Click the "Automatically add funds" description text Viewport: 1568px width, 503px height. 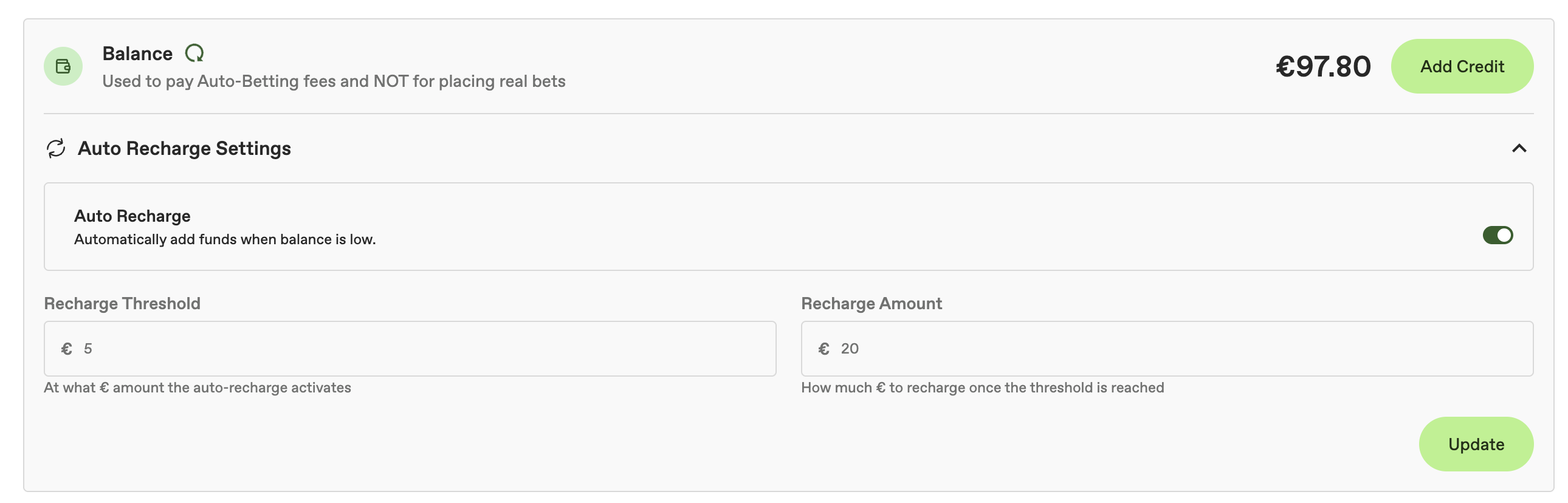click(225, 239)
